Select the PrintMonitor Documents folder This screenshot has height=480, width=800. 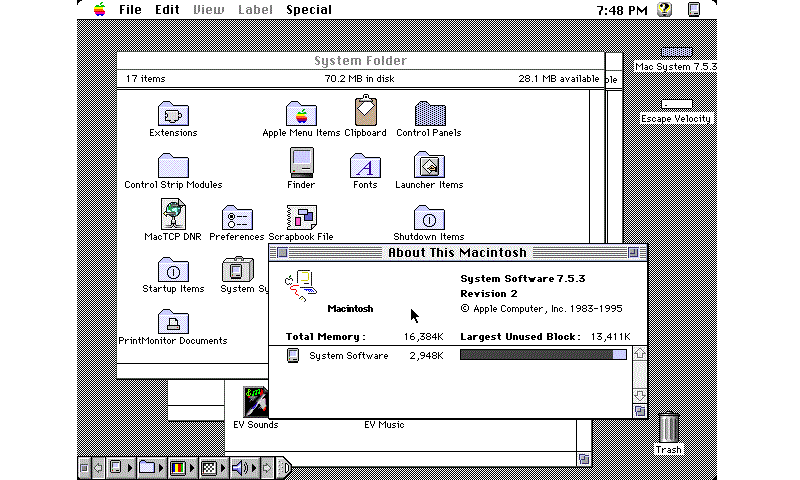pyautogui.click(x=173, y=321)
